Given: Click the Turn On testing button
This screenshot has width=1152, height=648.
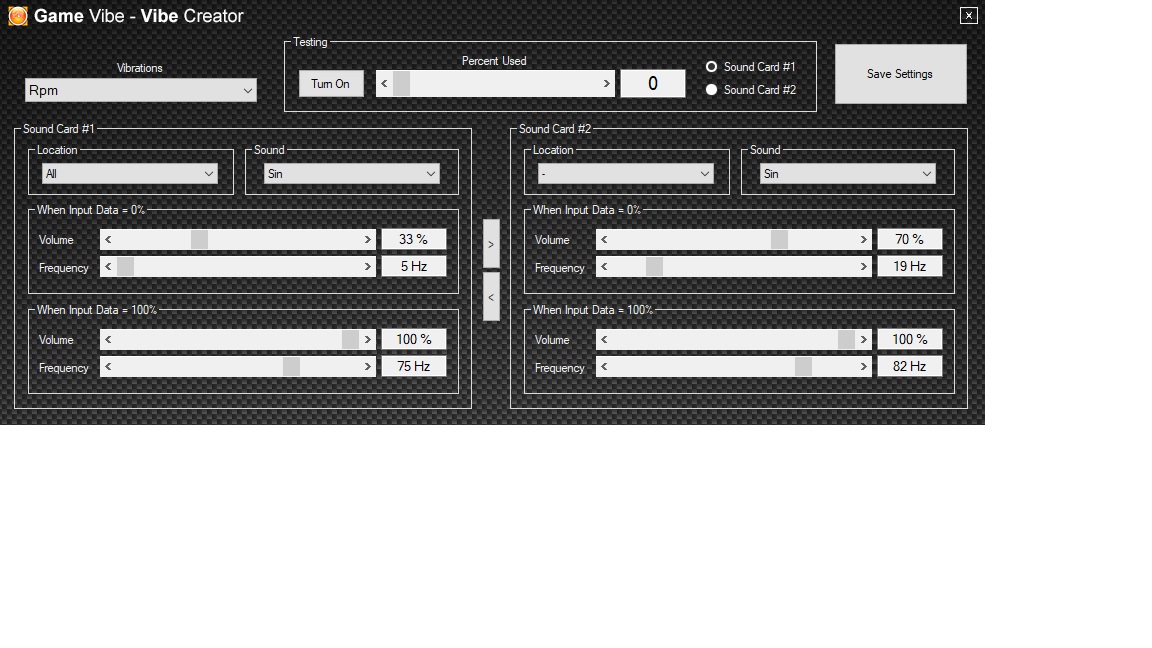Looking at the screenshot, I should pos(331,84).
